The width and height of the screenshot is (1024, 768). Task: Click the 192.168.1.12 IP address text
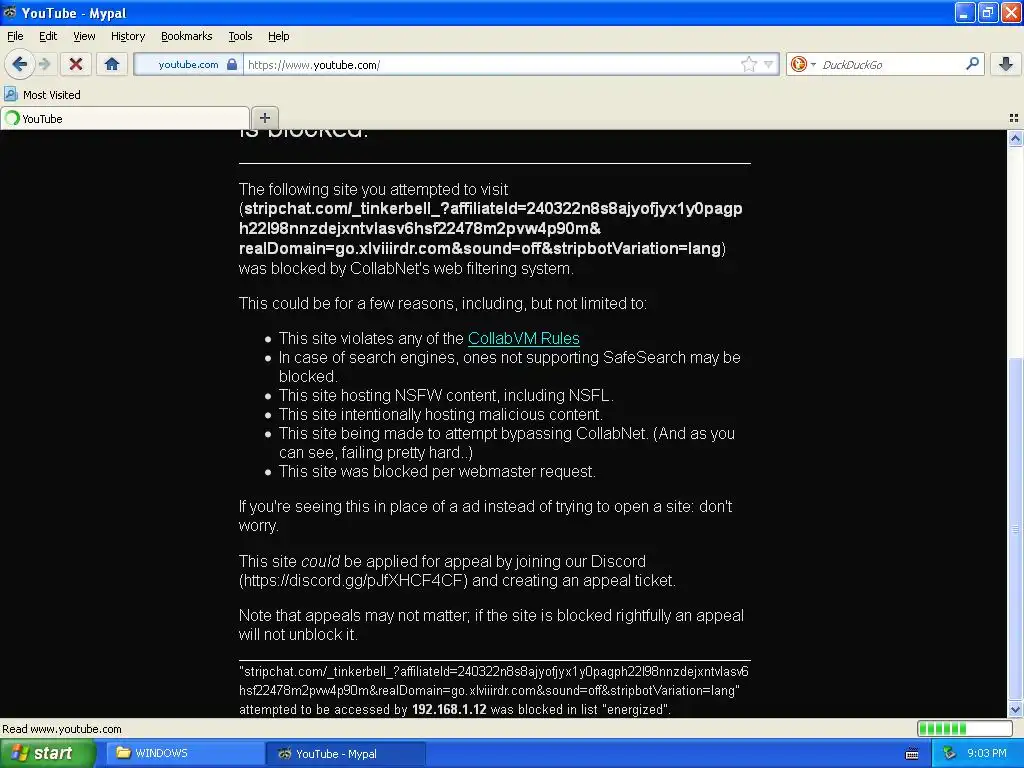[449, 709]
